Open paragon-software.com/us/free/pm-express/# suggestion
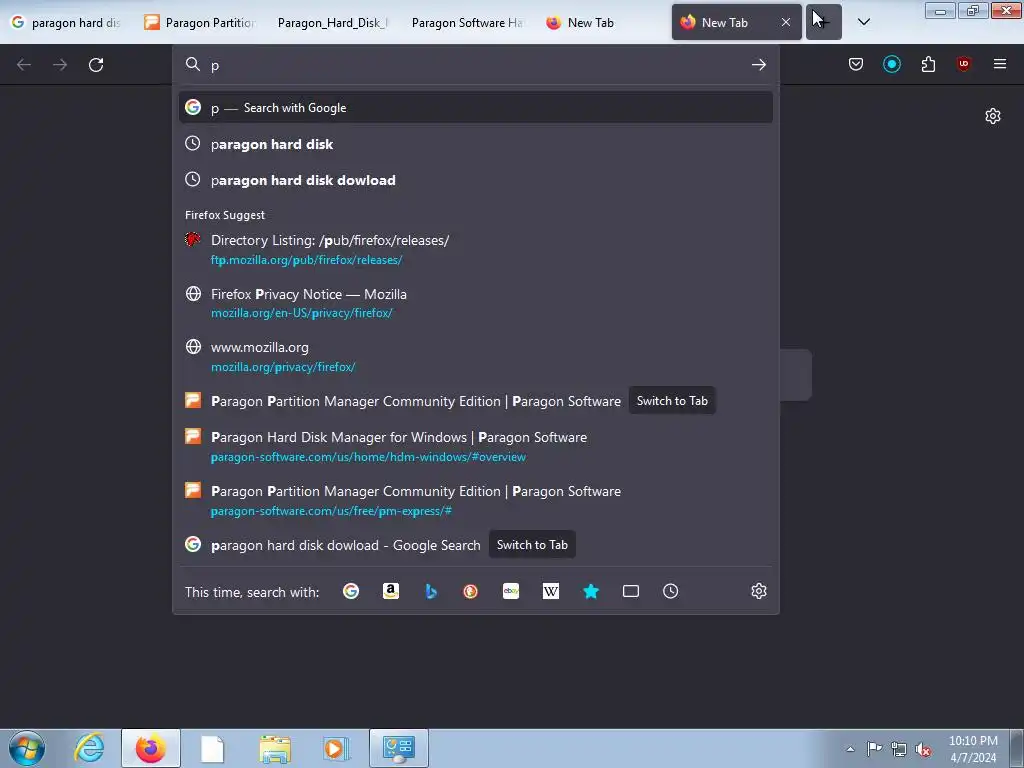The width and height of the screenshot is (1024, 768). pos(475,500)
